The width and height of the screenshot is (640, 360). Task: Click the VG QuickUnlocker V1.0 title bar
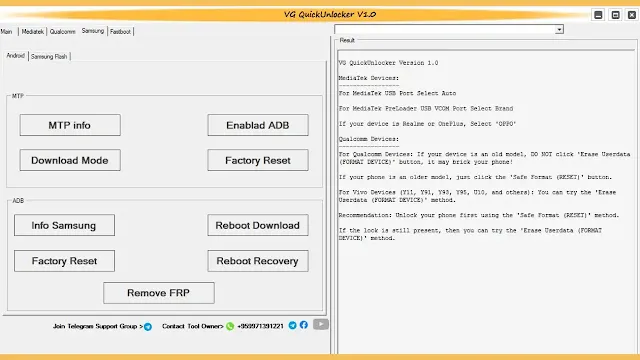pos(330,15)
